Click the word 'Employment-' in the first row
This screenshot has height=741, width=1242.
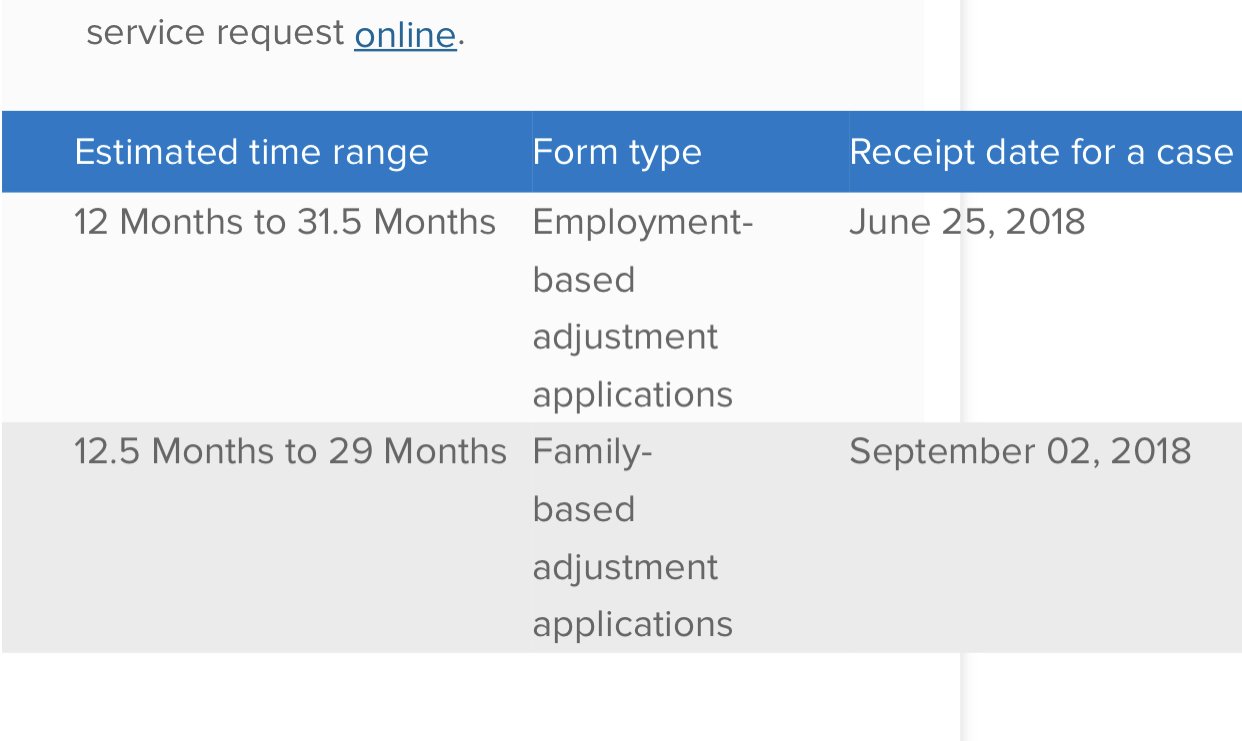642,222
